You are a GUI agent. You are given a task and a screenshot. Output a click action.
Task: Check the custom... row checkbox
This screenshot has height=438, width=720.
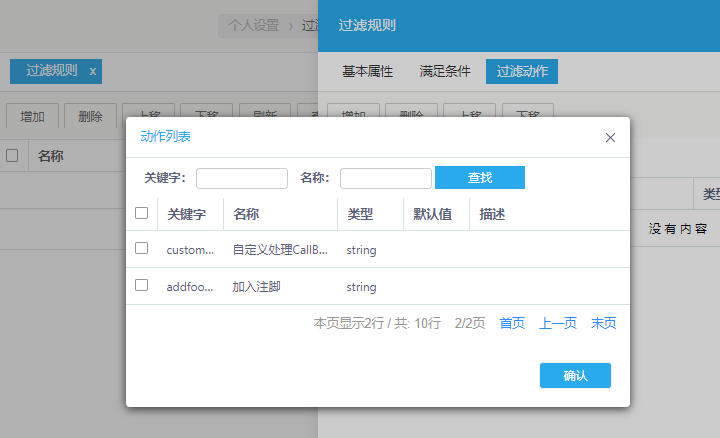141,249
